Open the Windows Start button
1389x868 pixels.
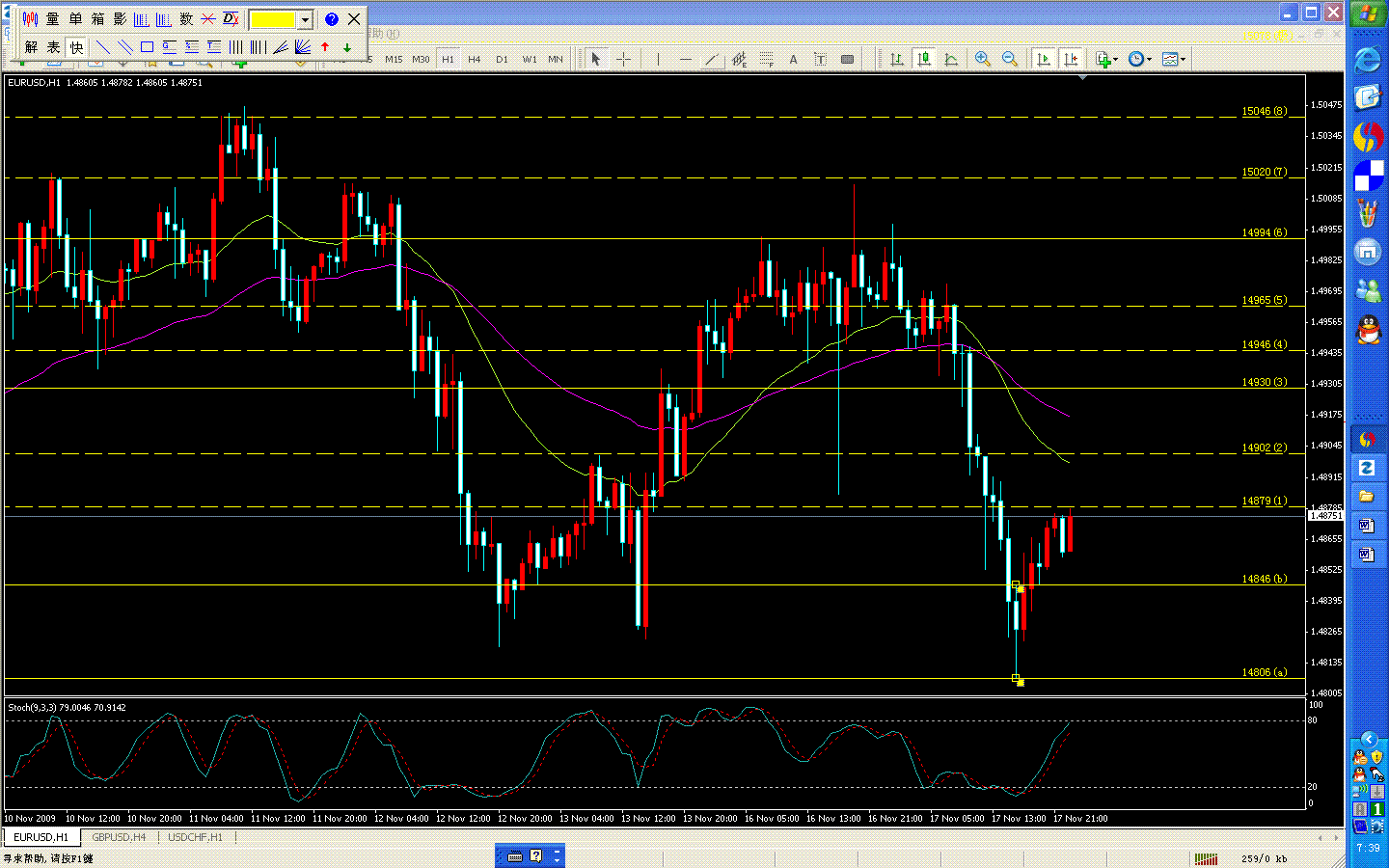click(x=1368, y=14)
